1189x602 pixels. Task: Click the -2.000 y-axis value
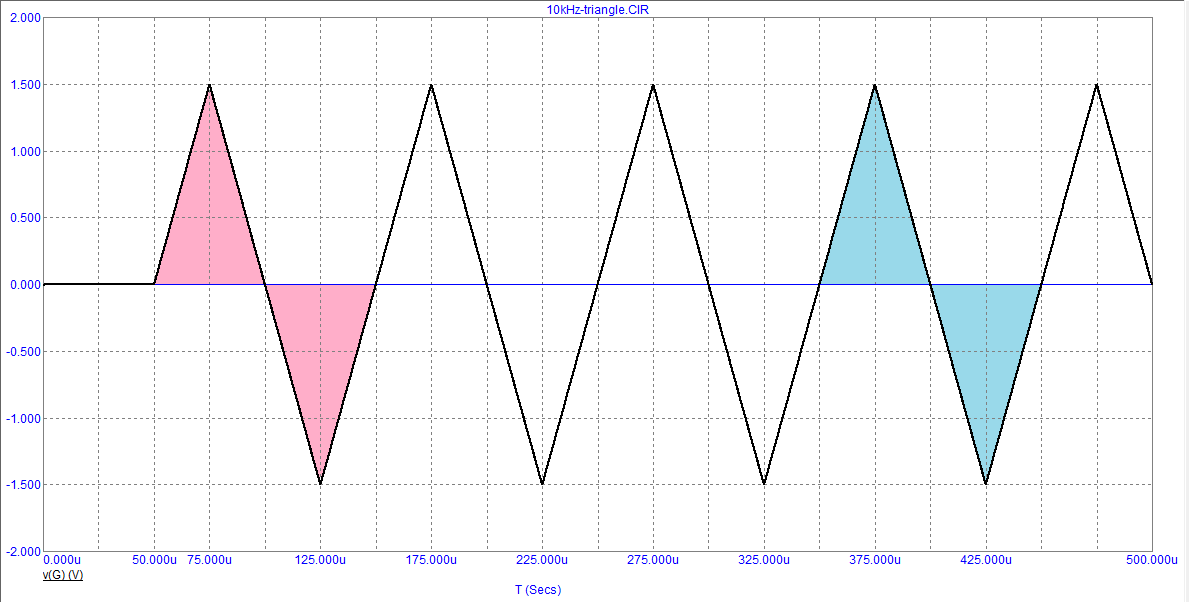pyautogui.click(x=24, y=551)
